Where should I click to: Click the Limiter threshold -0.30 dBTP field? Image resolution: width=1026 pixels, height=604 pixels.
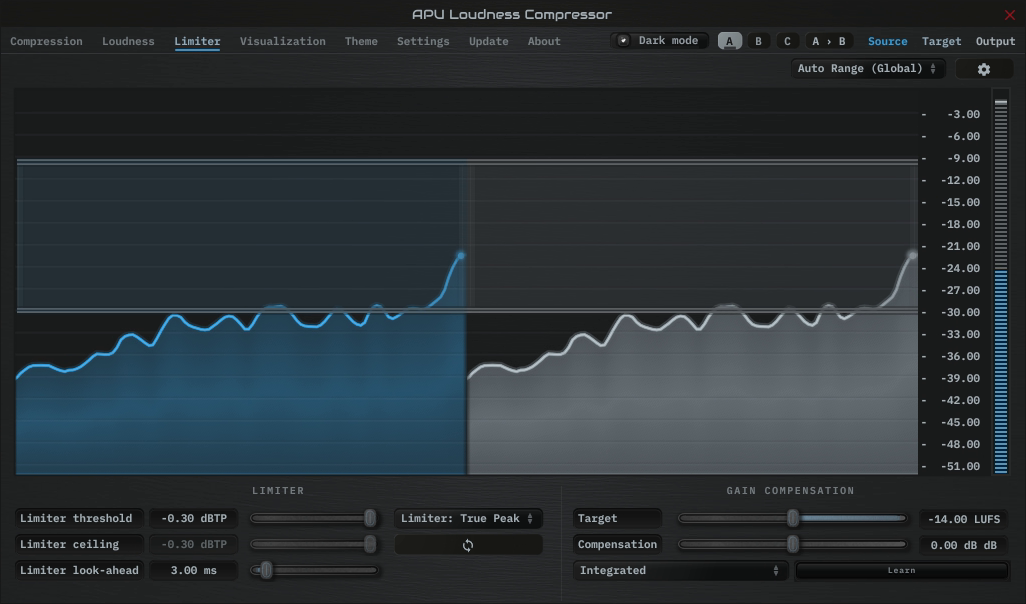point(194,518)
